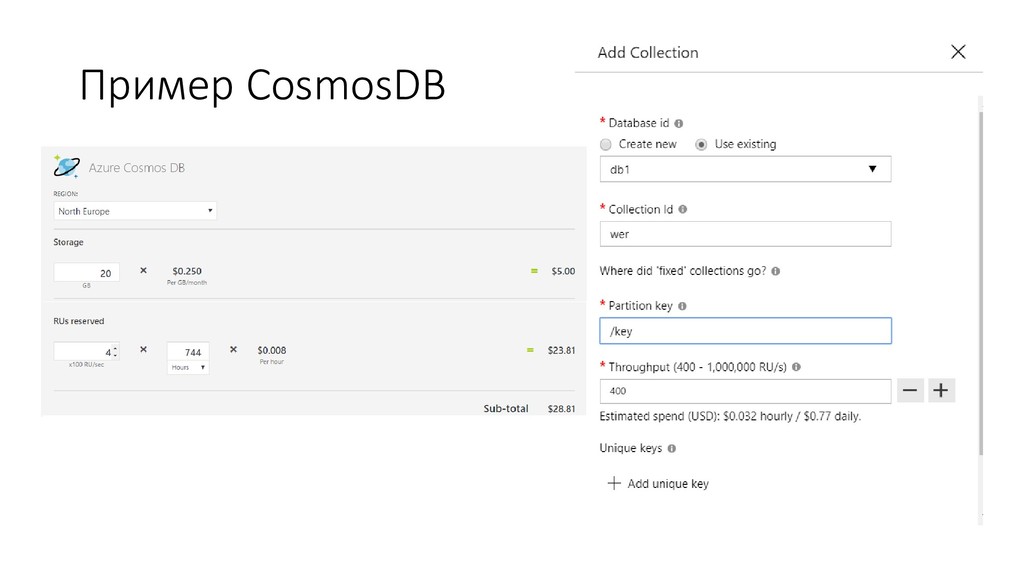Image resolution: width=1024 pixels, height=576 pixels.
Task: Click the info icon next to Collection Id
Action: (x=682, y=209)
